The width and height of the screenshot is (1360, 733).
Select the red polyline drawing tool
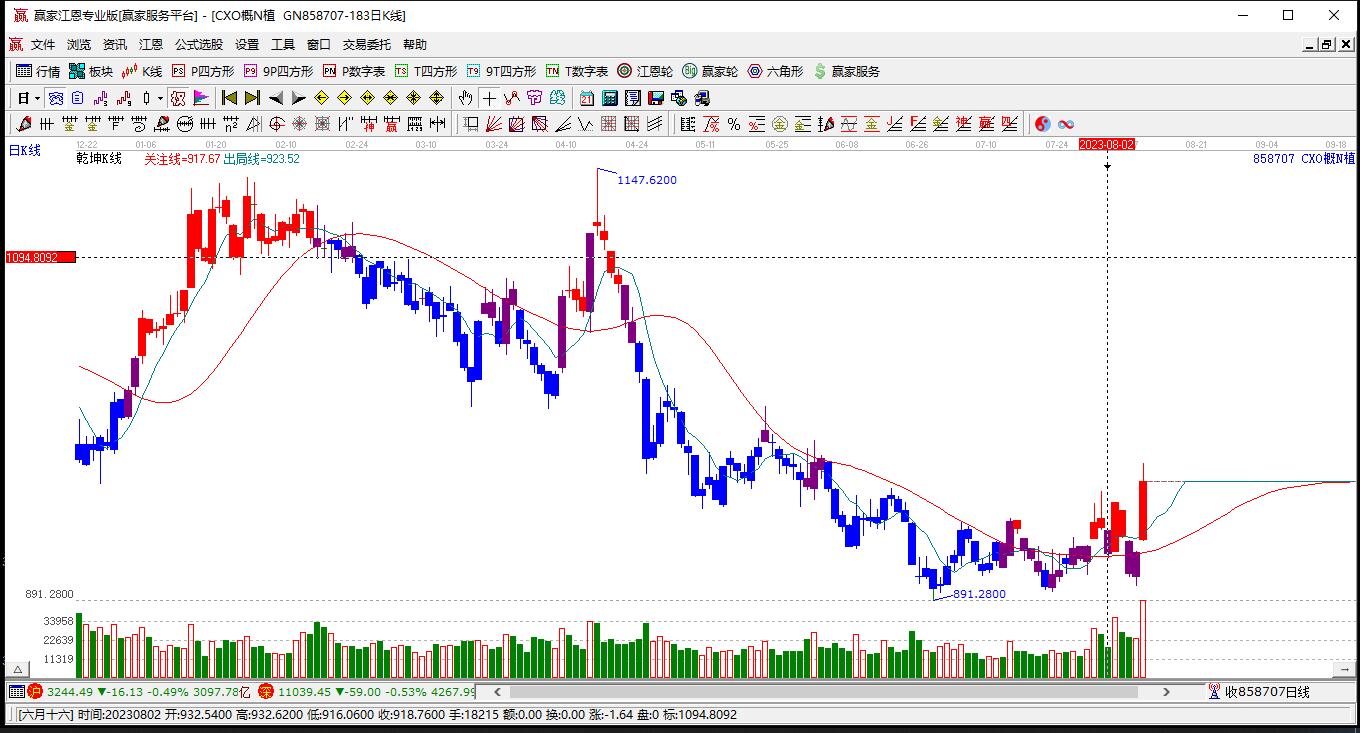pyautogui.click(x=512, y=98)
